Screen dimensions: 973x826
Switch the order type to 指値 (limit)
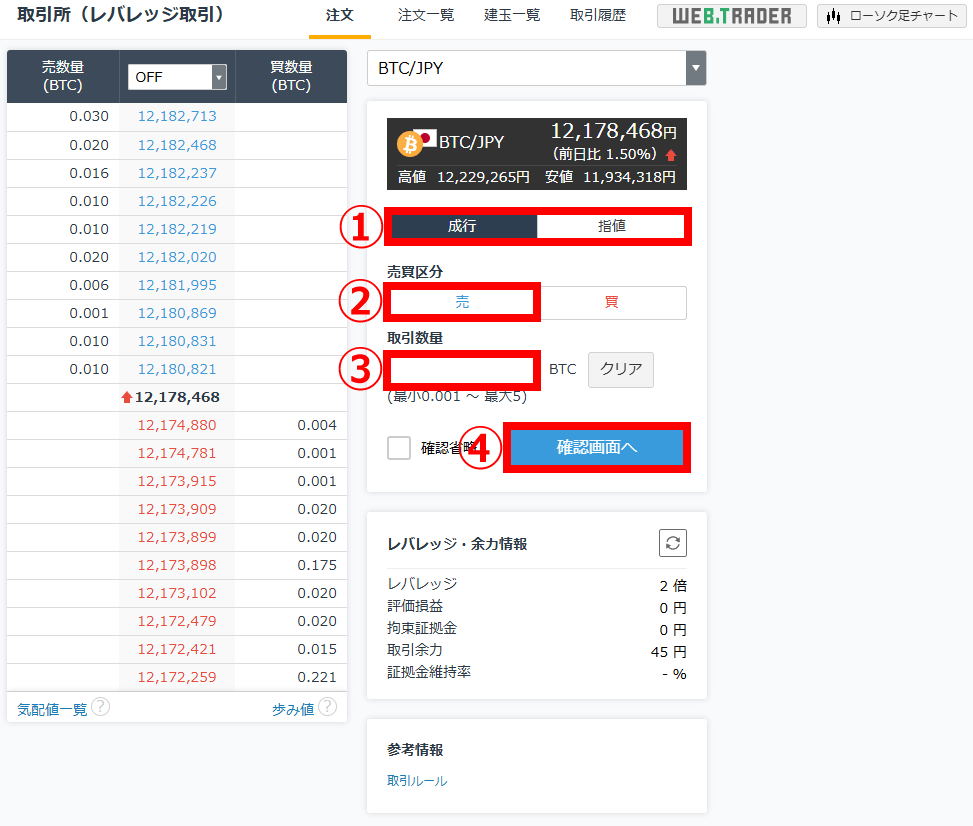(613, 226)
